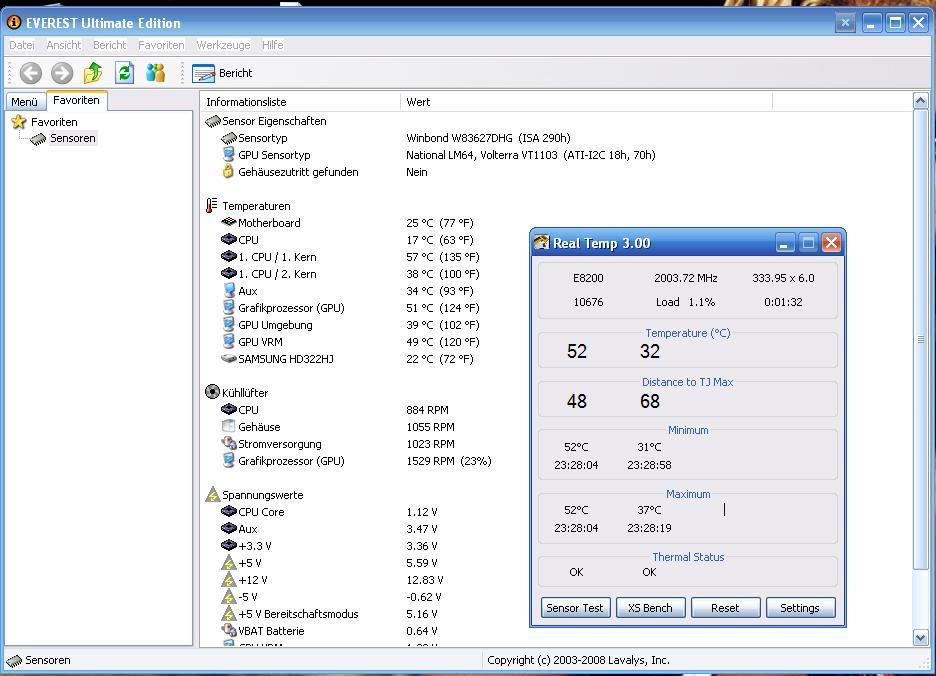
Task: Select the CPU fan value 884 RPM
Action: [427, 410]
